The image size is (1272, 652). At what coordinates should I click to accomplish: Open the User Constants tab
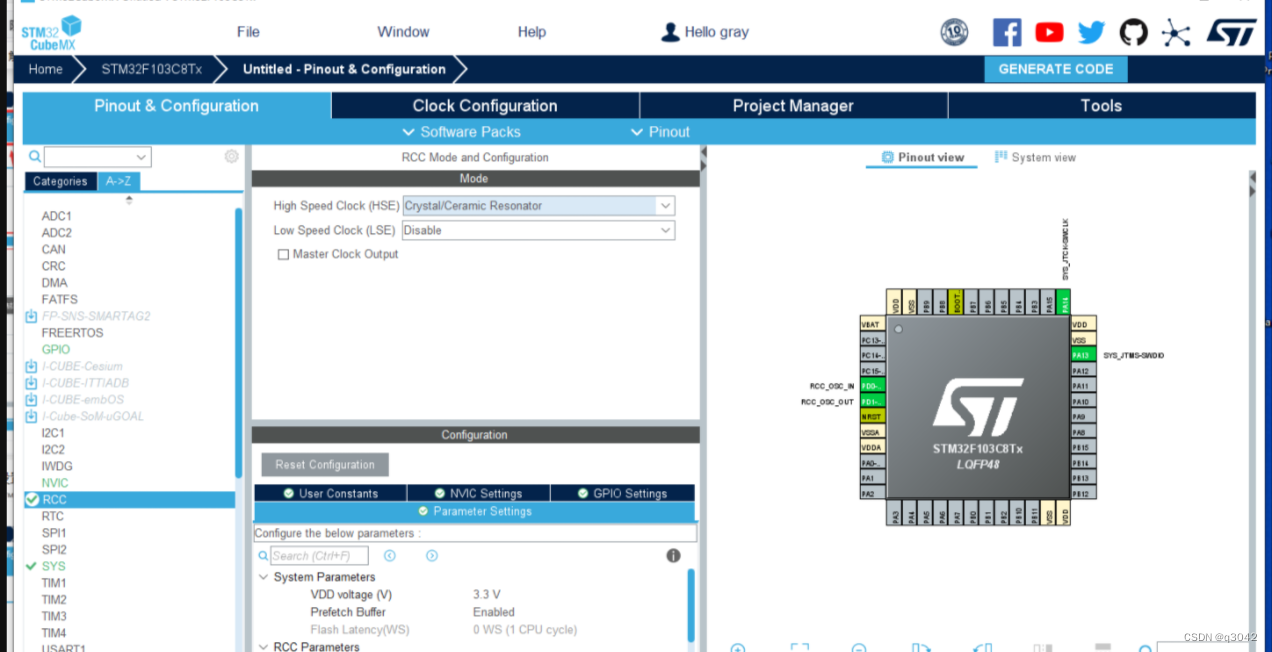tap(330, 493)
